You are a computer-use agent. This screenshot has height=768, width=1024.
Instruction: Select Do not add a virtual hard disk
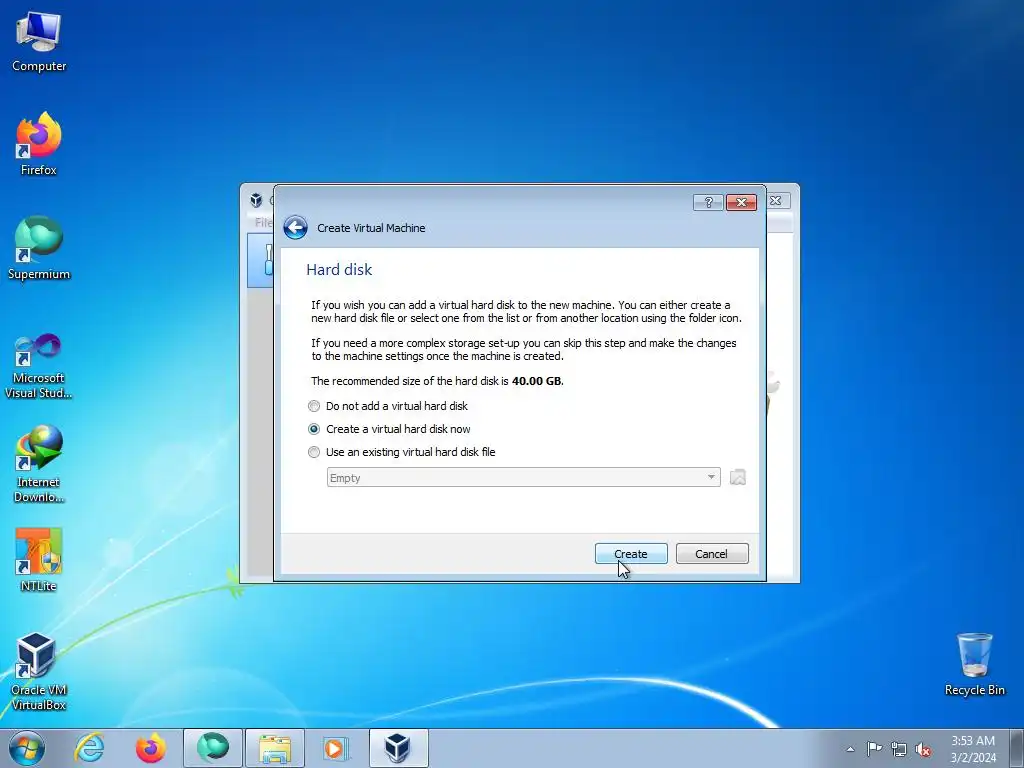pos(388,406)
